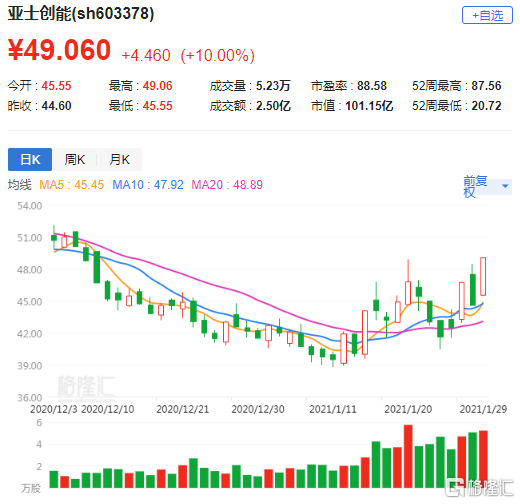Click the last red volume bar on the right
The height and width of the screenshot is (504, 520).
[x=483, y=459]
